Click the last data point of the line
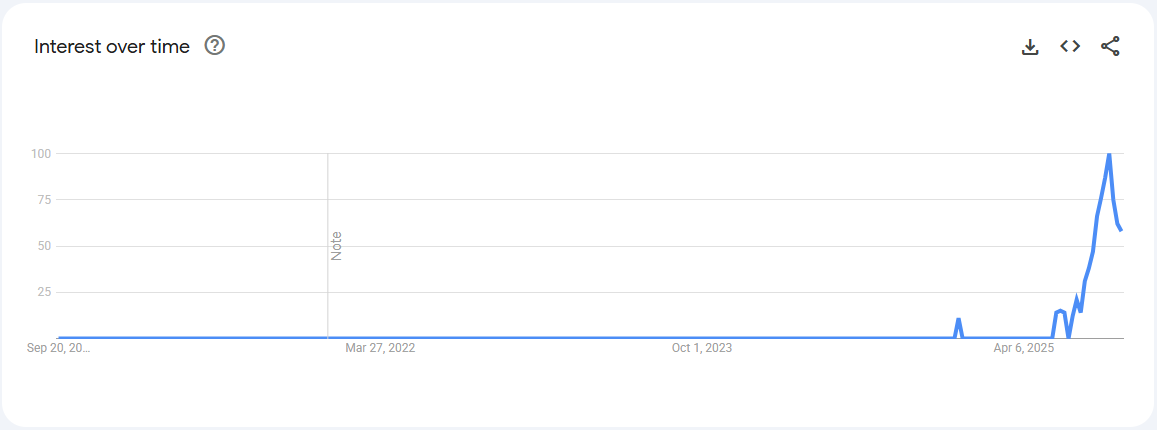This screenshot has width=1157, height=430. click(x=1121, y=230)
